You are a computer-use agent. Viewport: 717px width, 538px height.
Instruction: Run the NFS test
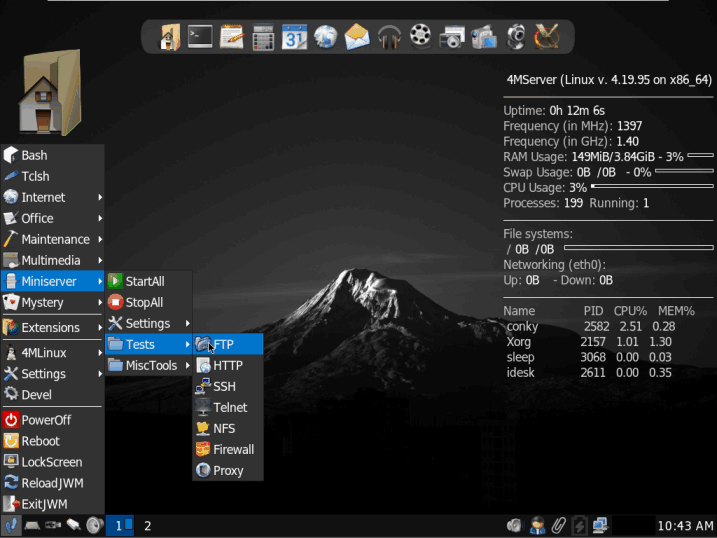point(228,429)
